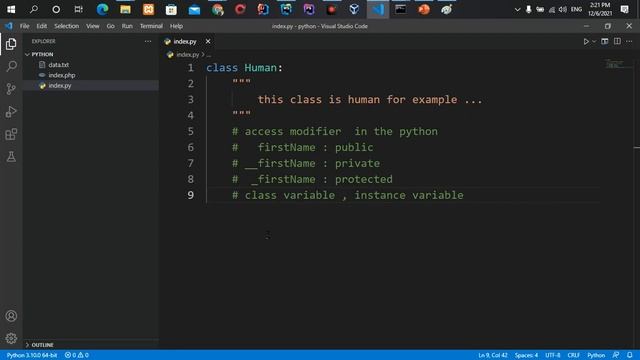
Task: Open the View menu
Action: [93, 26]
